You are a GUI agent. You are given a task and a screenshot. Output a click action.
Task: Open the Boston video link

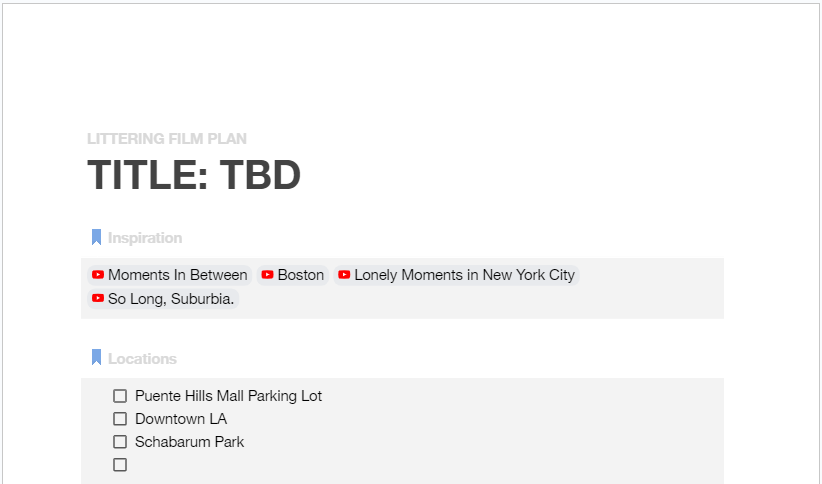301,275
